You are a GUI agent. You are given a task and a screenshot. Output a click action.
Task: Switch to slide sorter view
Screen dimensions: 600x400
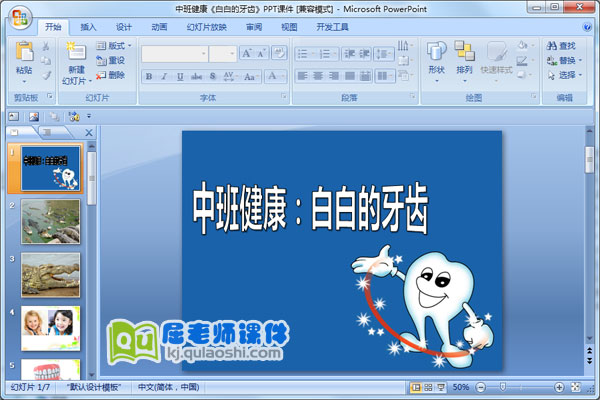(x=428, y=387)
